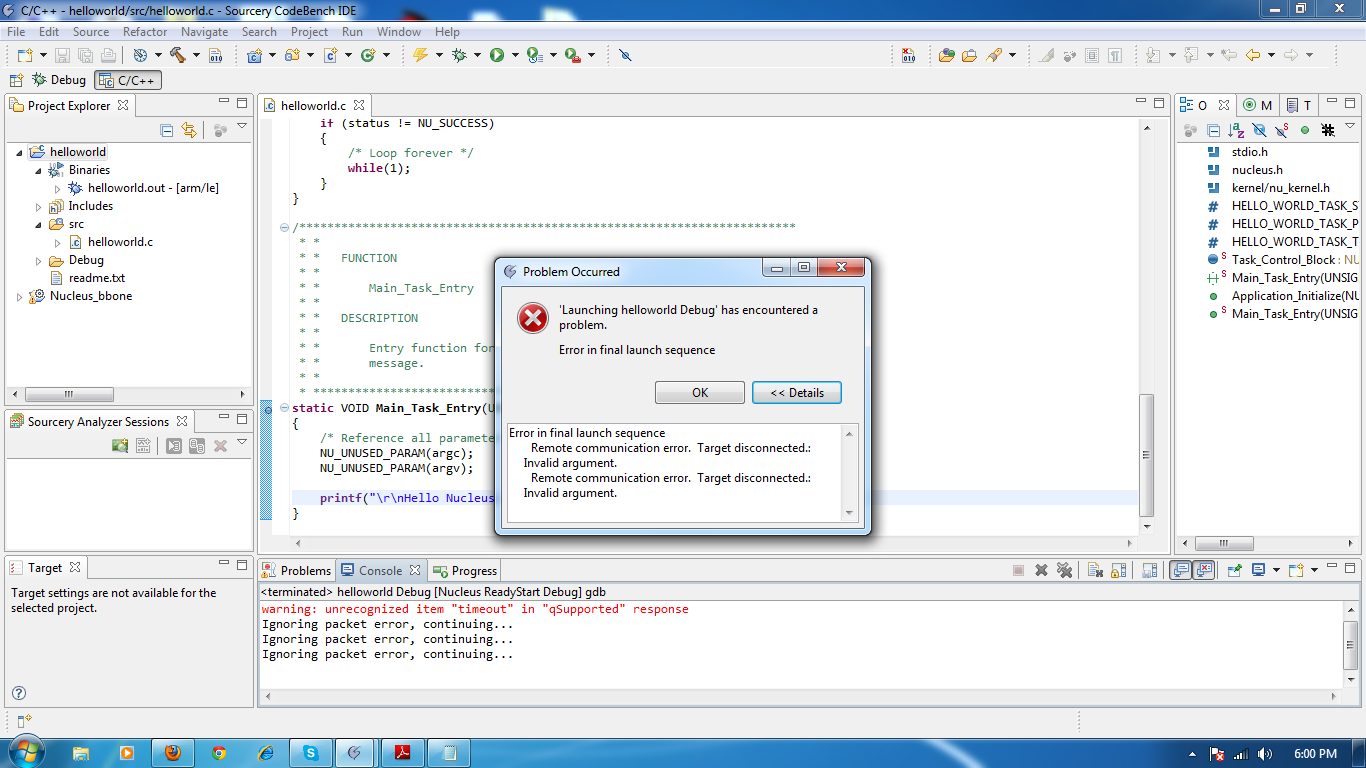The height and width of the screenshot is (768, 1366).
Task: Switch to the Problems tab
Action: (296, 570)
